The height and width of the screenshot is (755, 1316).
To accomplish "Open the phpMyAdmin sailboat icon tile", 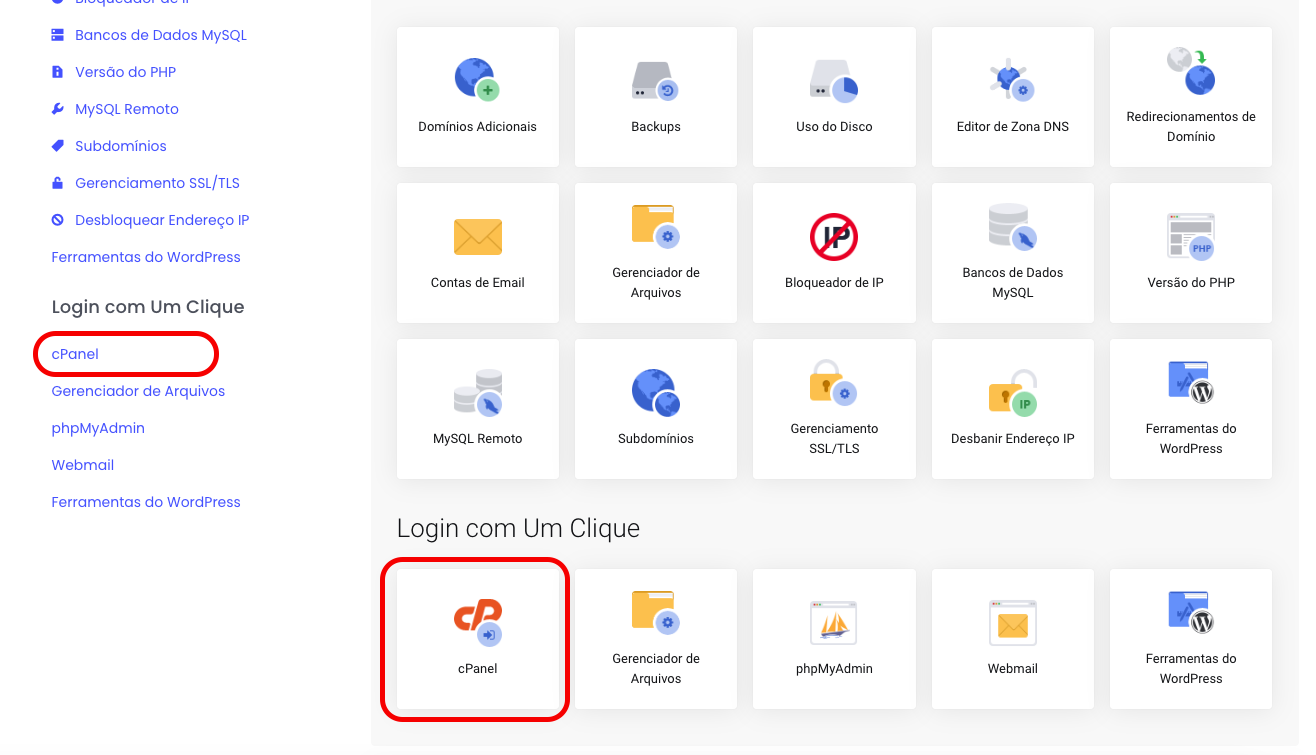I will 833,639.
